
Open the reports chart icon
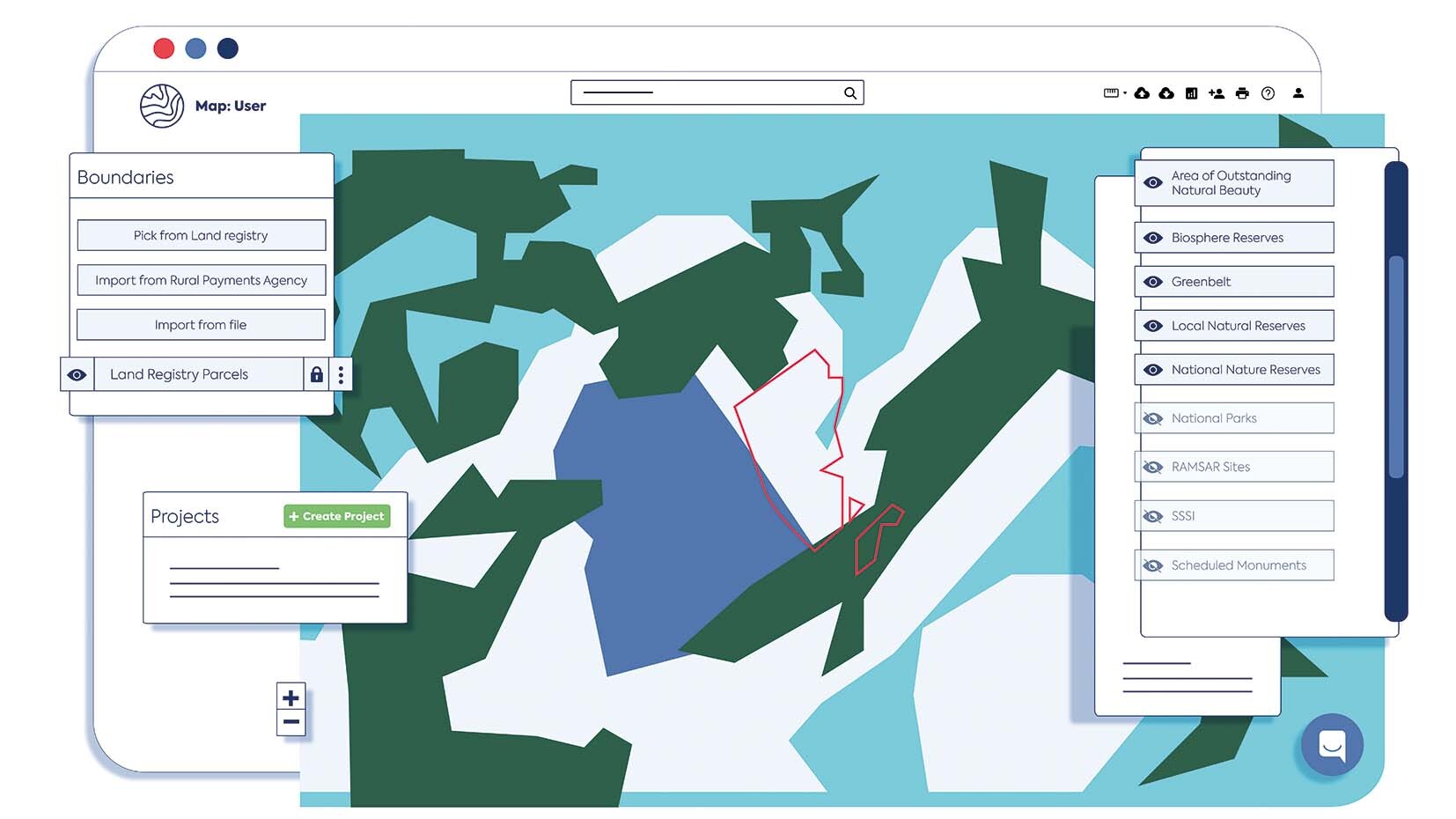point(1190,92)
